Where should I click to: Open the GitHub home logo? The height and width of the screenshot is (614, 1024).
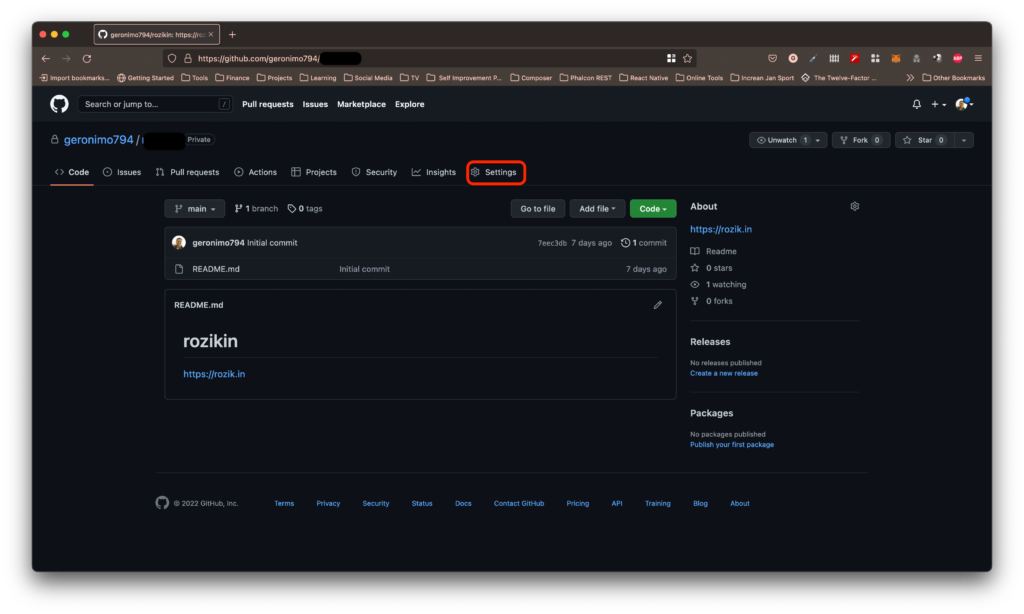click(58, 104)
